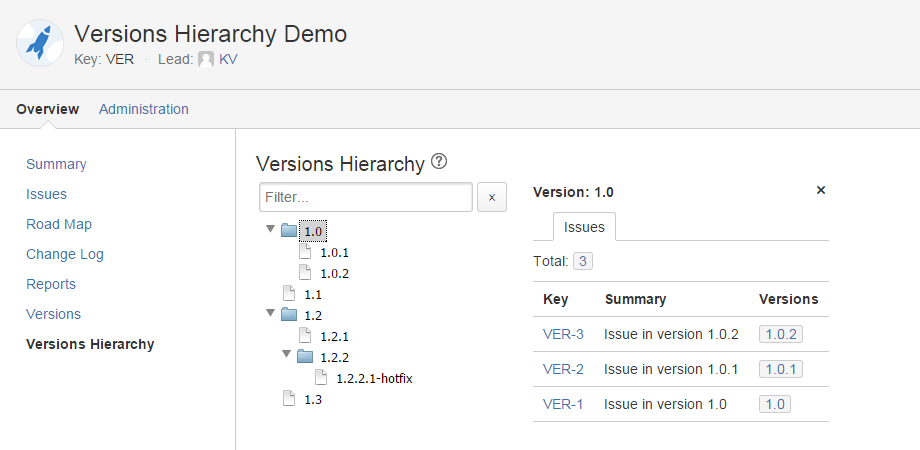Viewport: 920px width, 450px height.
Task: Open the VER-3 issue link
Action: (x=563, y=334)
